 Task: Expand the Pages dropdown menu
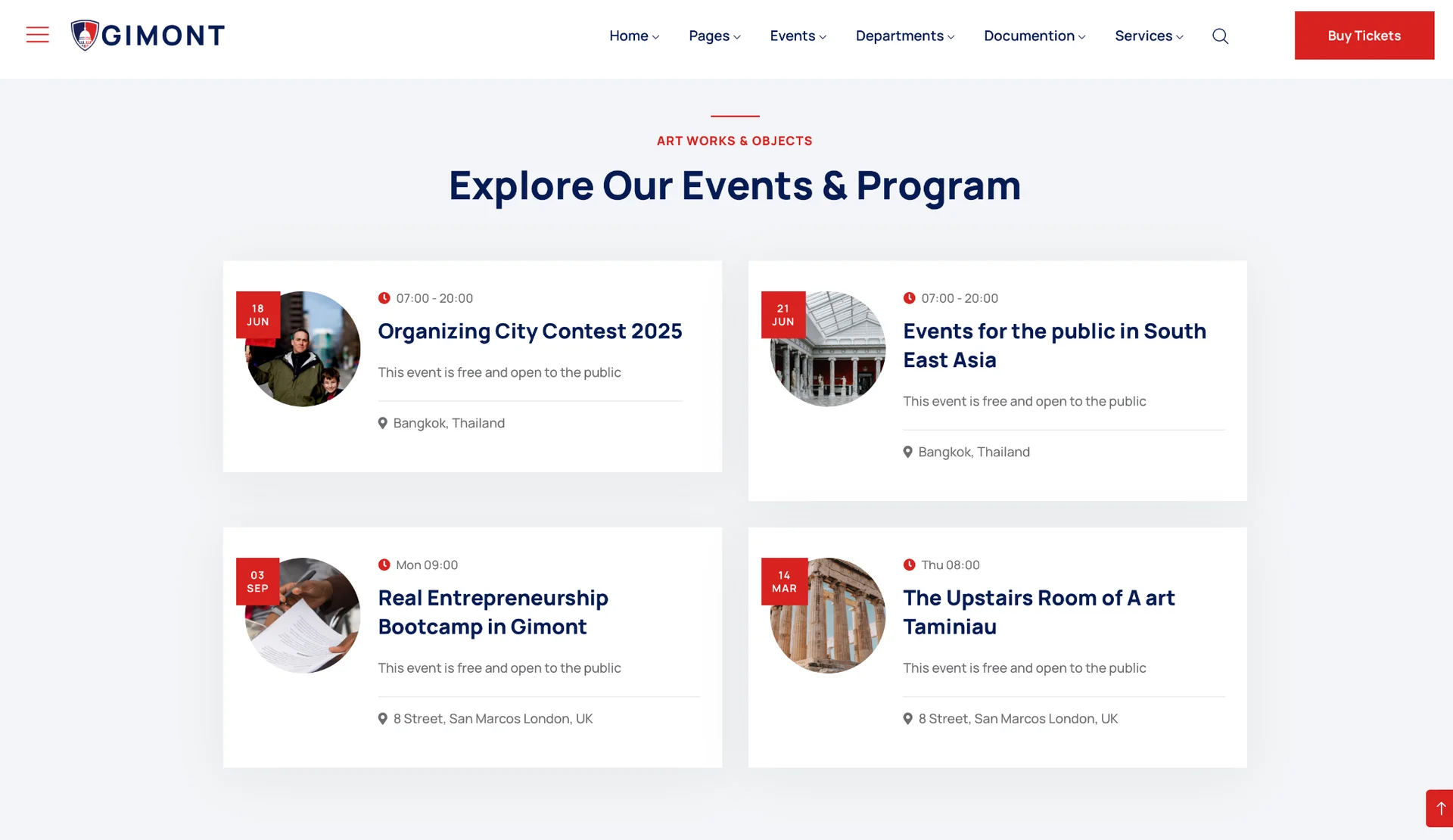tap(714, 36)
